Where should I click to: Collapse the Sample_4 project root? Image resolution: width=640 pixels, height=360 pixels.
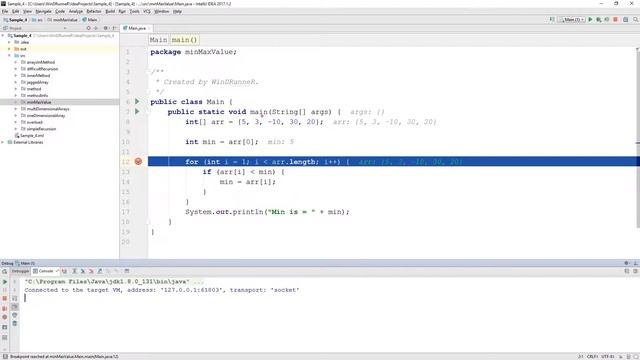3,36
